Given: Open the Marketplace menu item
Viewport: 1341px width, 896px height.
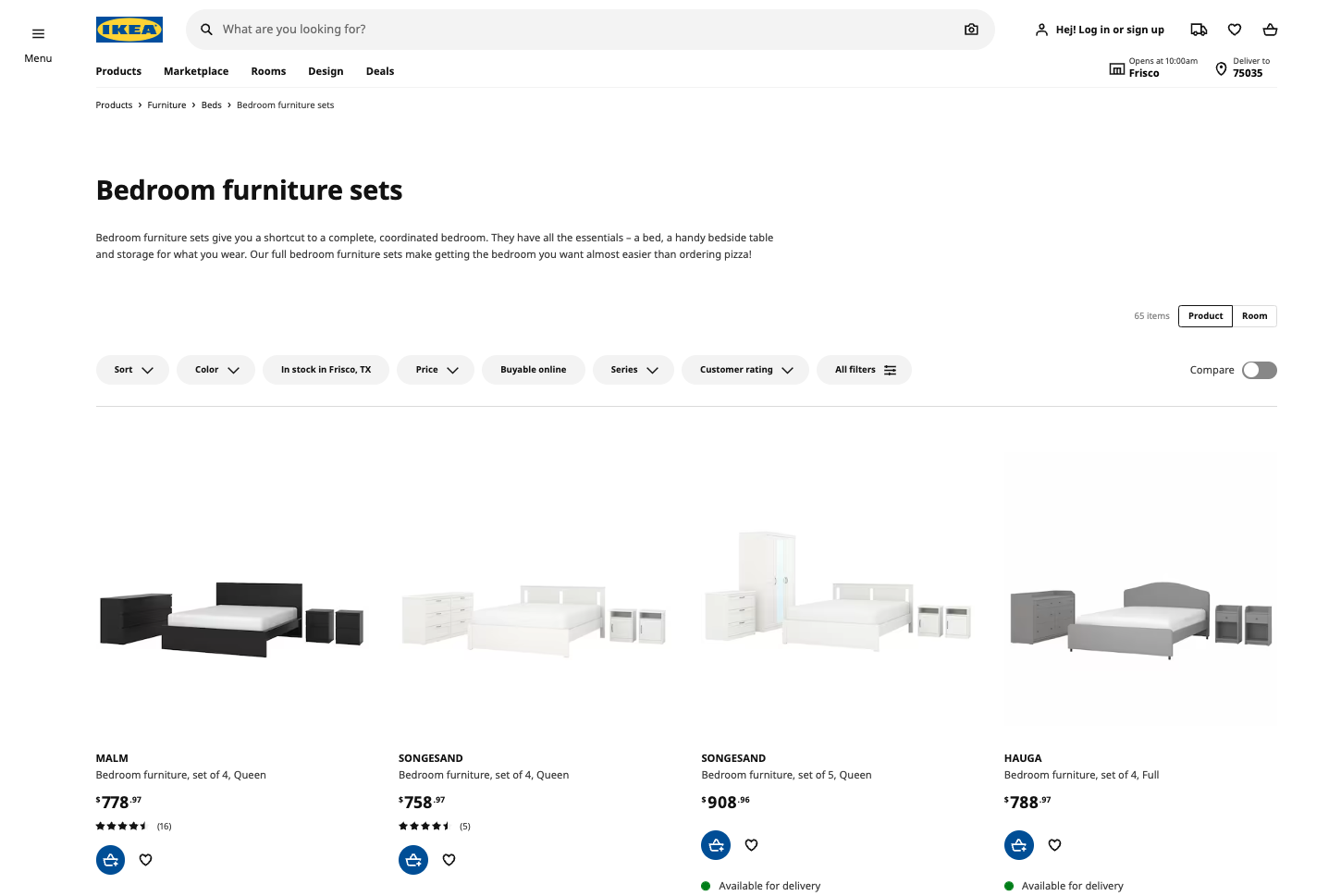Looking at the screenshot, I should click(196, 71).
